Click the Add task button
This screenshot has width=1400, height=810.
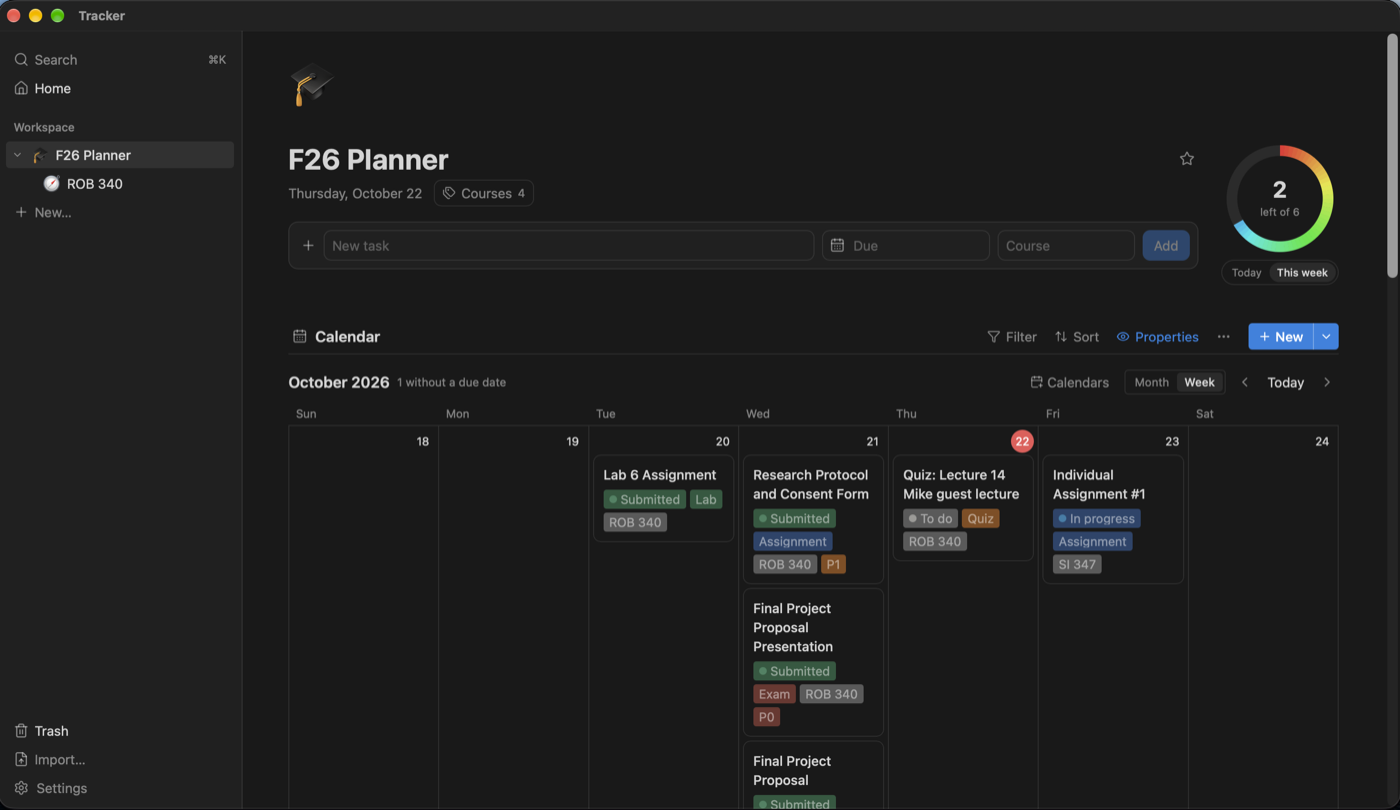point(1166,246)
